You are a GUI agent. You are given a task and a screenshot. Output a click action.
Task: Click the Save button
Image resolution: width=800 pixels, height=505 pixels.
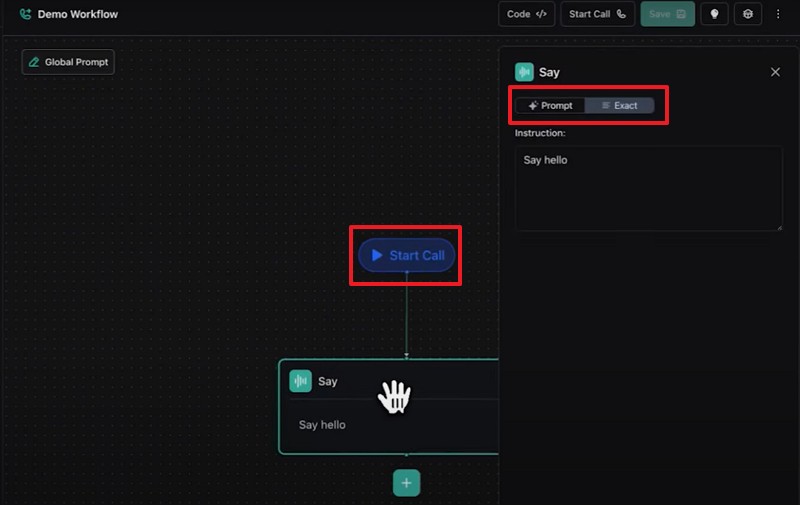667,14
